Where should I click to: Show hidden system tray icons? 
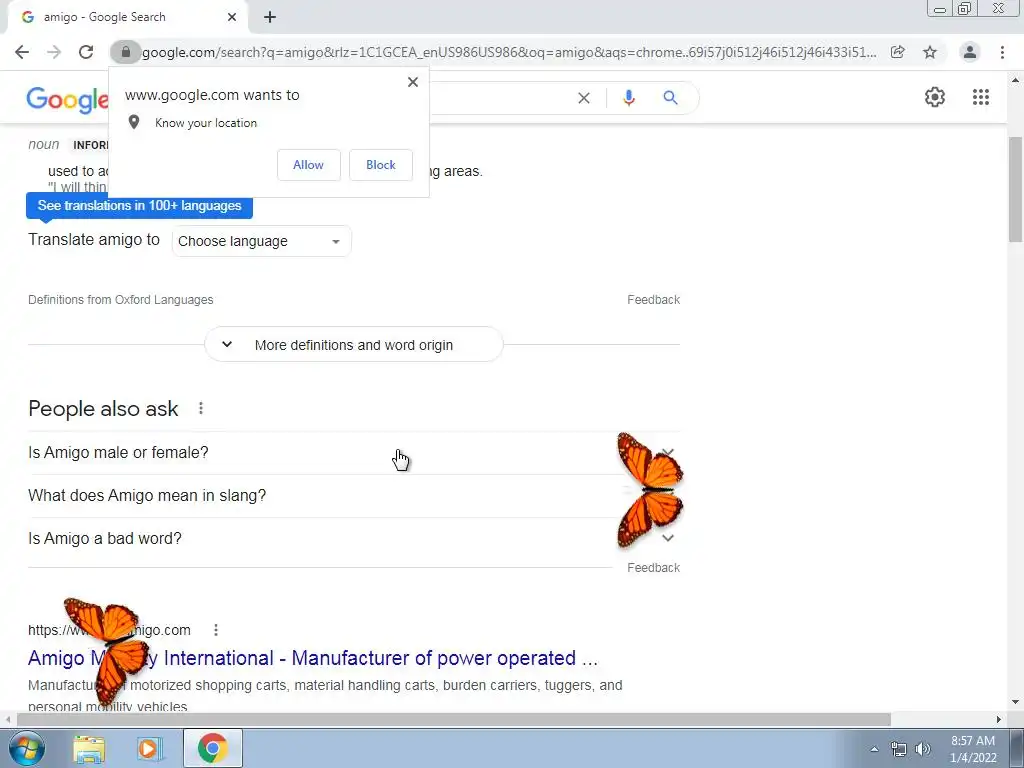click(874, 749)
